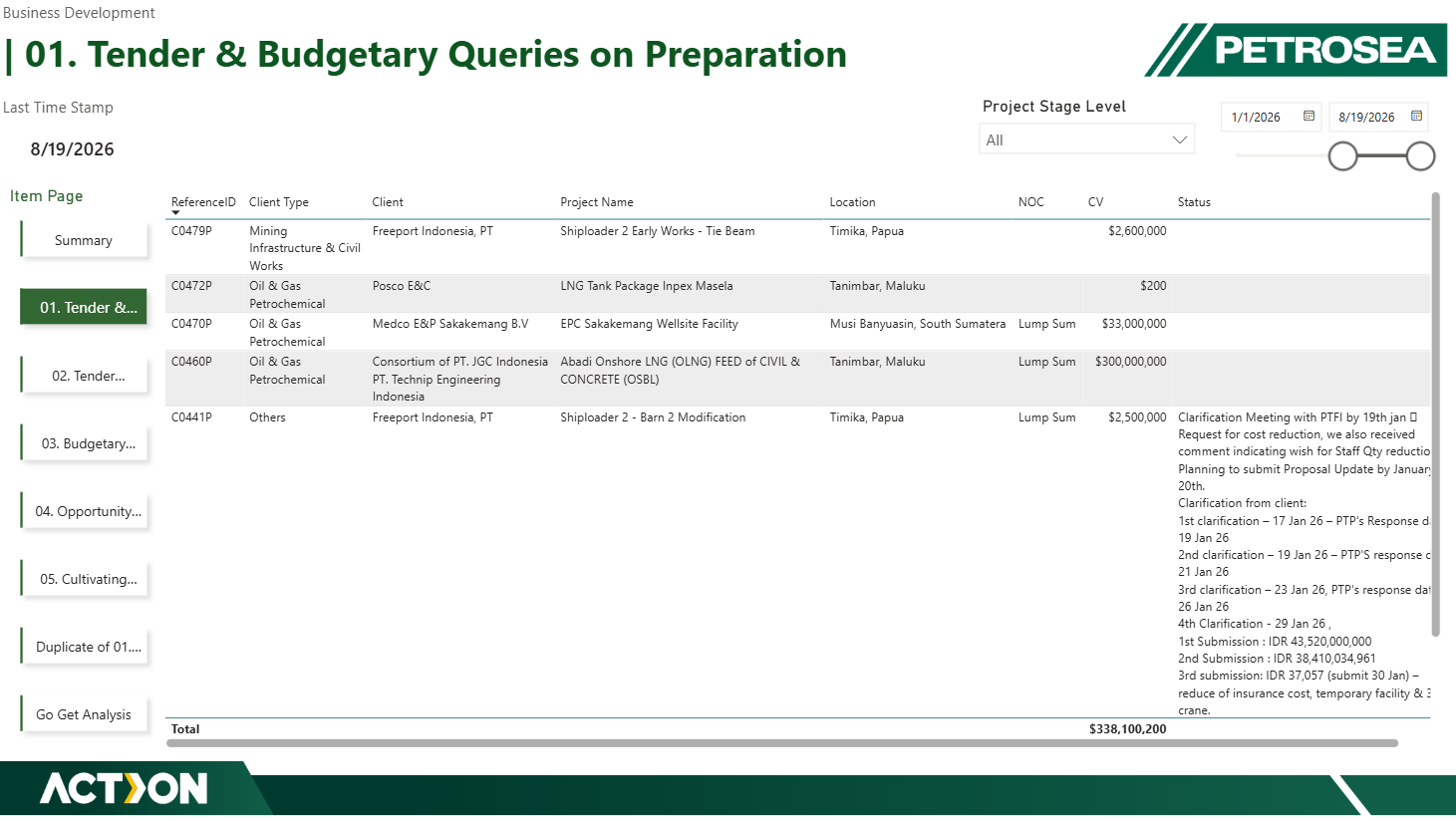Select reference ID C0460P

[191, 361]
